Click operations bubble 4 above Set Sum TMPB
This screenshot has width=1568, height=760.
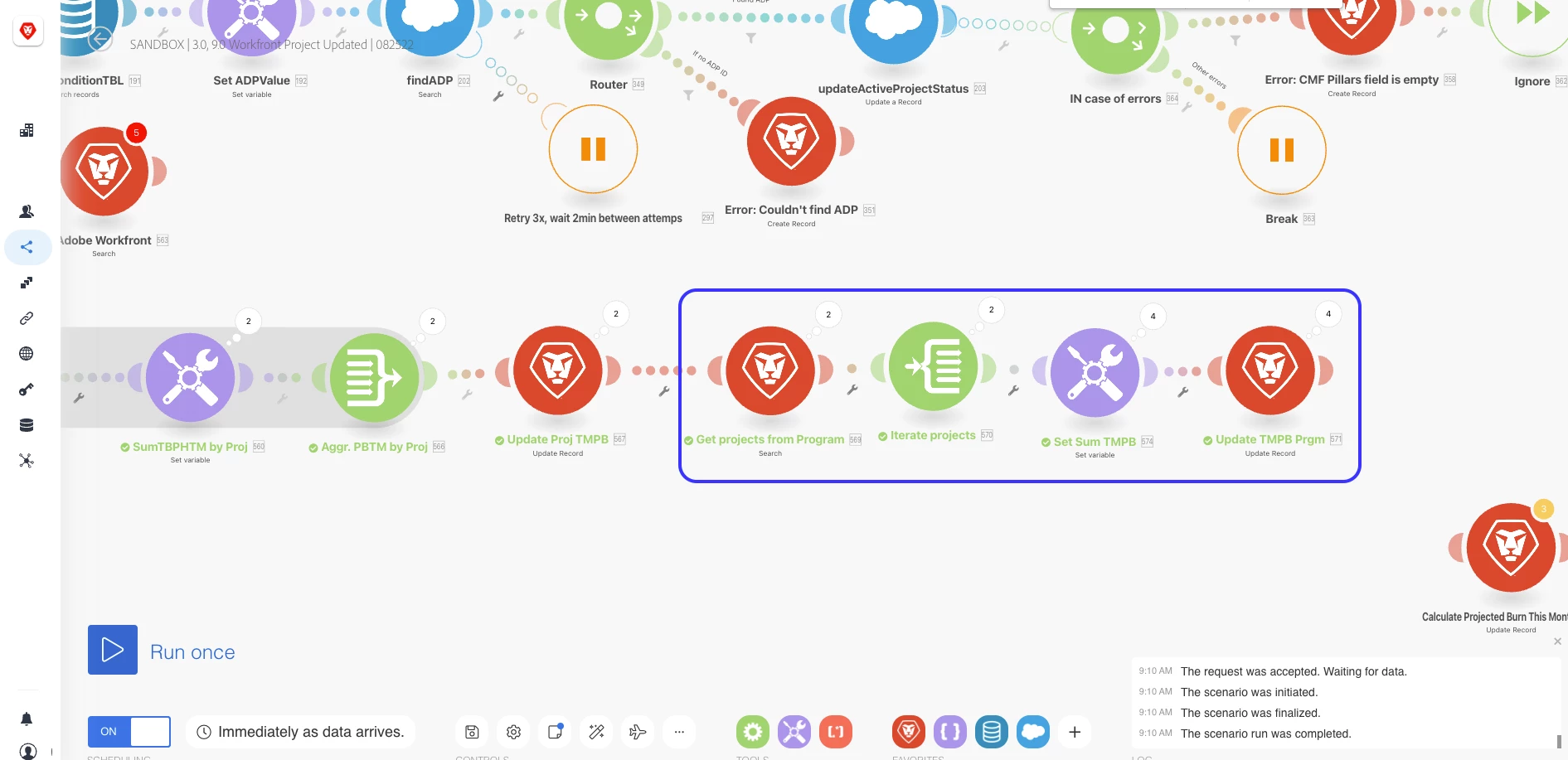point(1153,317)
